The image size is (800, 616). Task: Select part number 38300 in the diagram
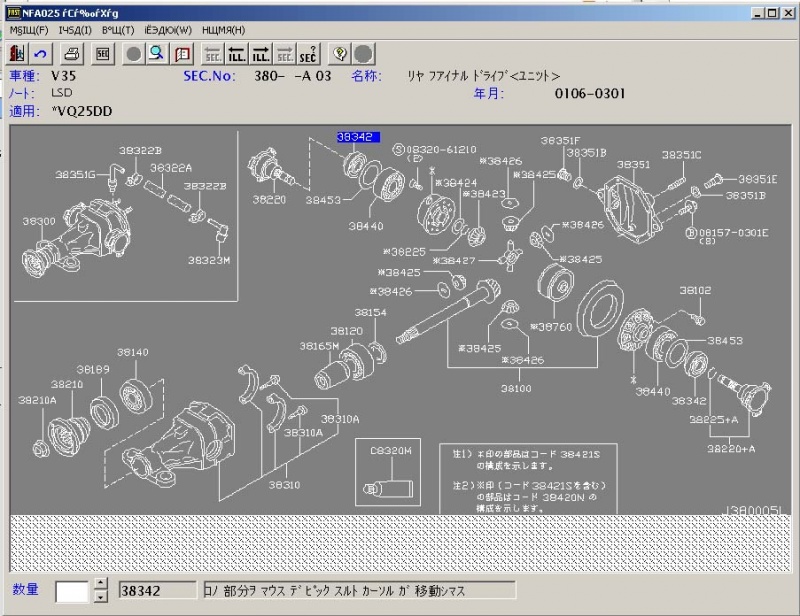point(39,220)
